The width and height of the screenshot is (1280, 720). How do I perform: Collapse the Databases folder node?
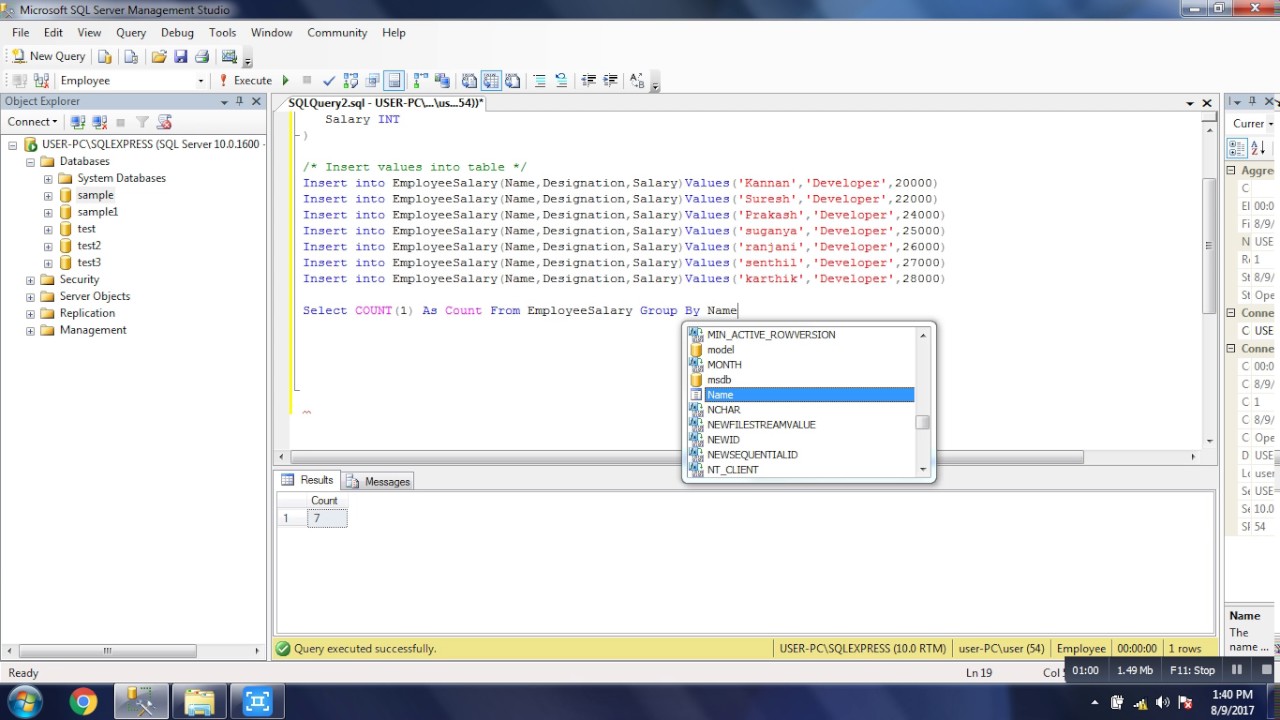[30, 161]
